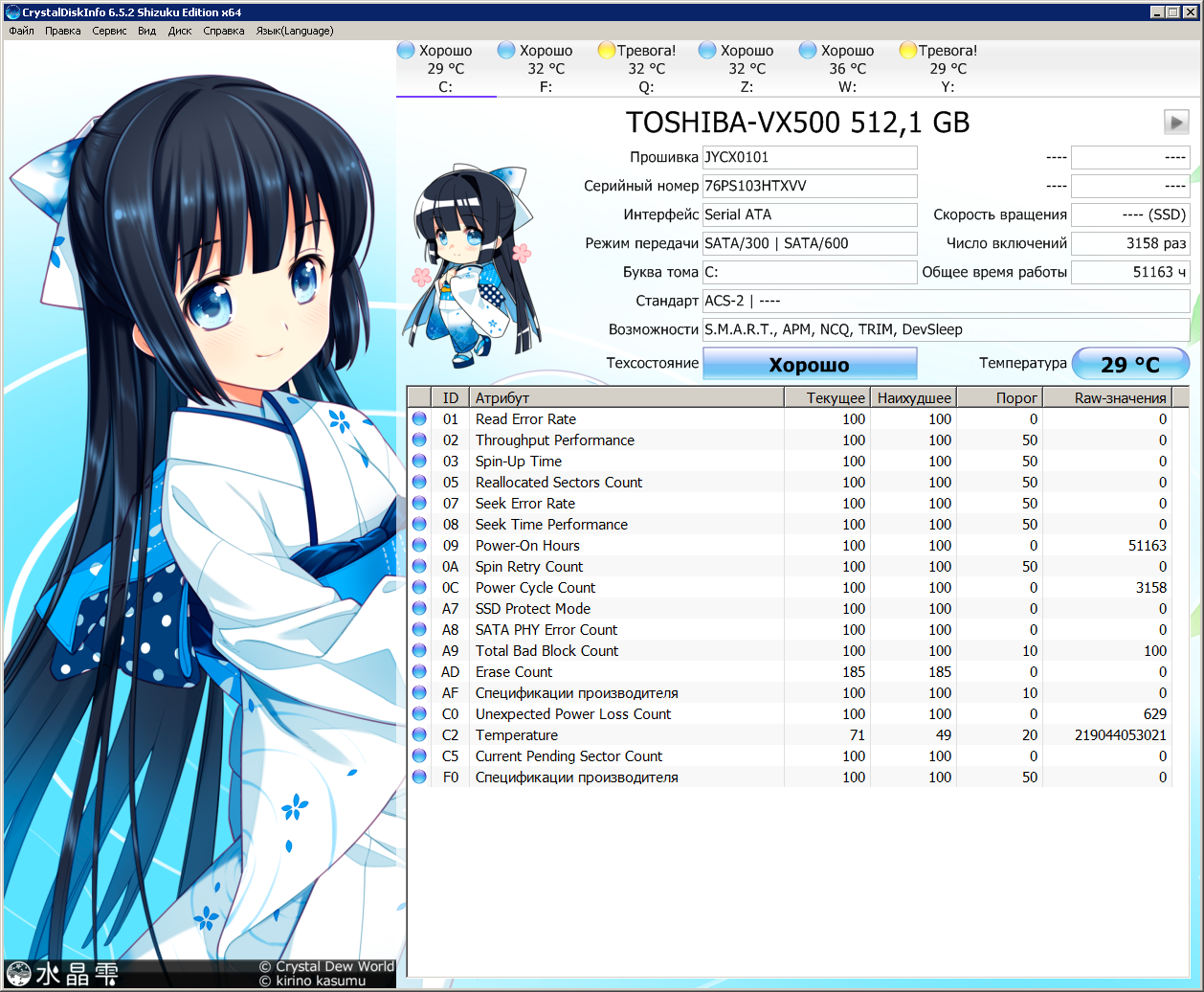1204x992 pixels.
Task: Click status orb for Total Bad Block Count
Action: coord(419,650)
